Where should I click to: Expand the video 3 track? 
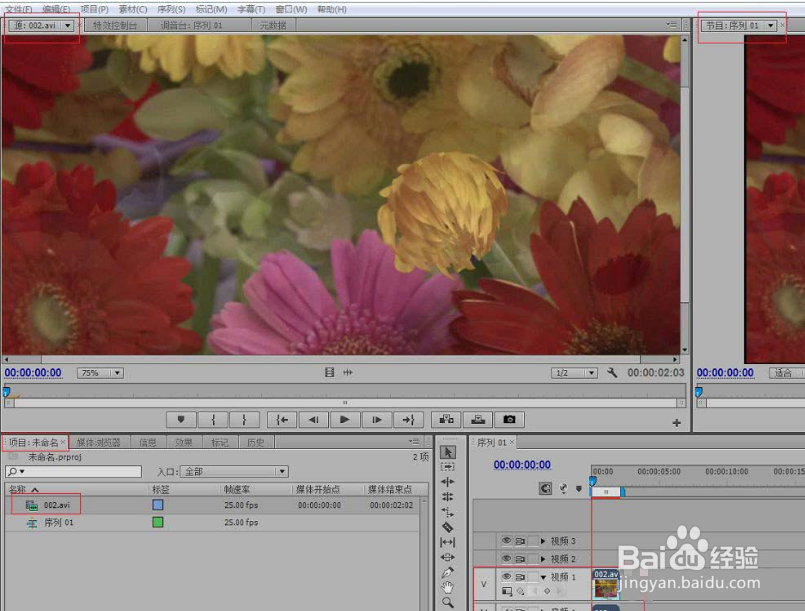(x=543, y=541)
